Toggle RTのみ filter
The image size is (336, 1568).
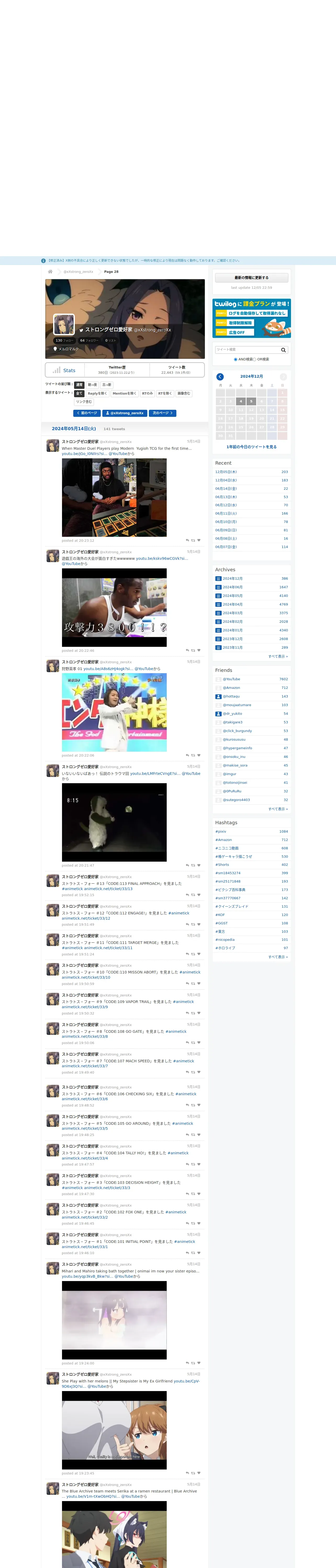click(x=148, y=393)
